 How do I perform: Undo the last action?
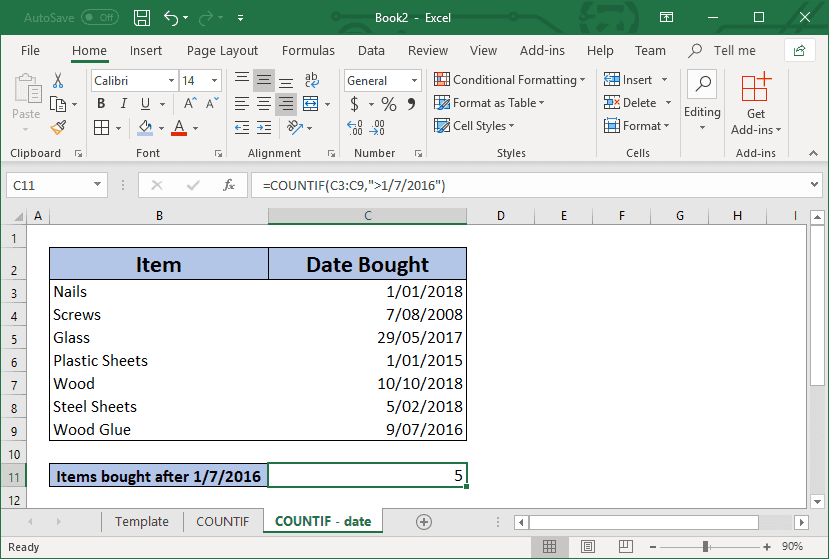coord(171,17)
